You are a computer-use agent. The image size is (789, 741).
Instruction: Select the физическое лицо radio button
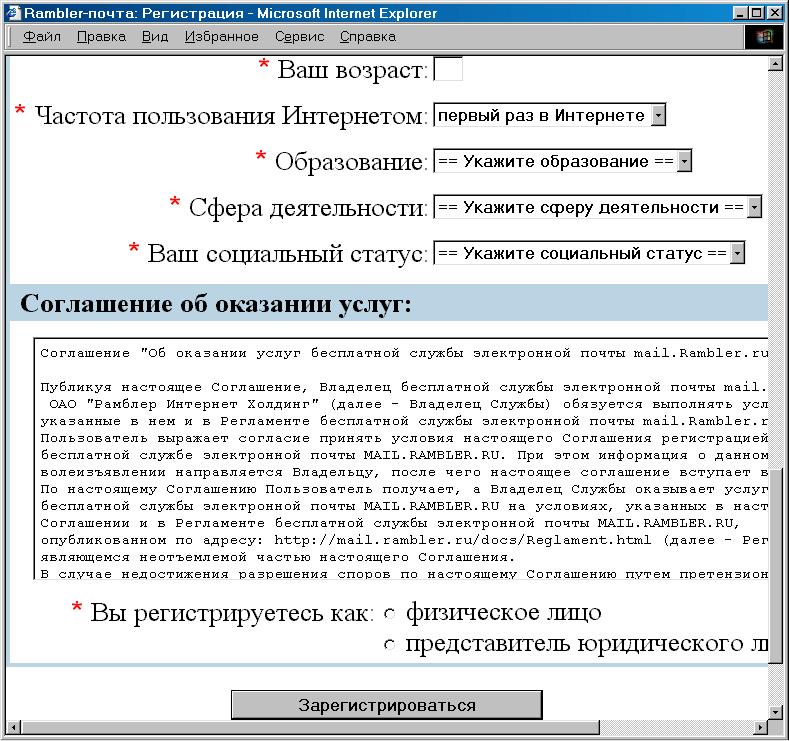click(x=389, y=613)
